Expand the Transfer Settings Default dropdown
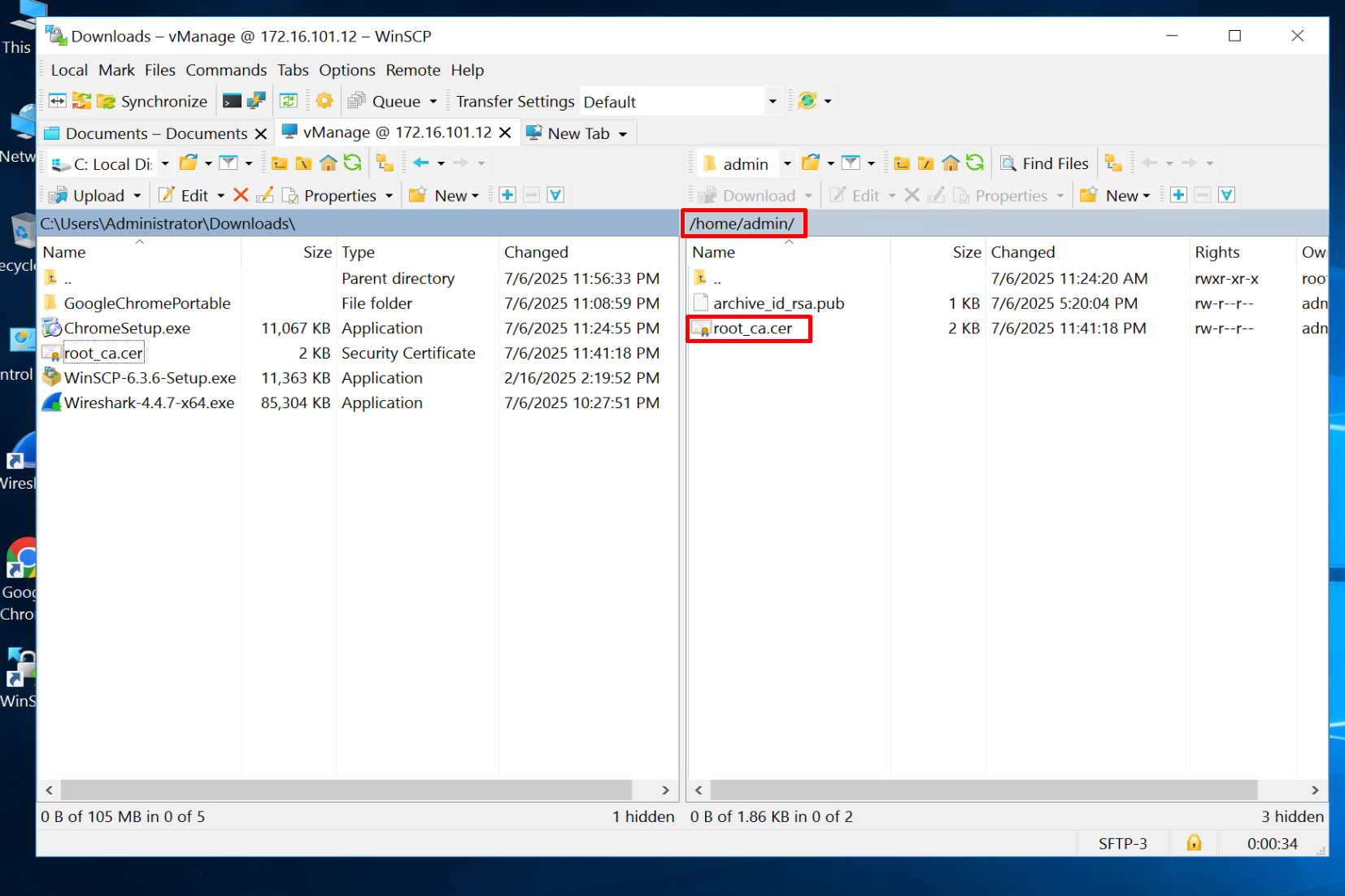Image resolution: width=1345 pixels, height=896 pixels. click(x=772, y=102)
